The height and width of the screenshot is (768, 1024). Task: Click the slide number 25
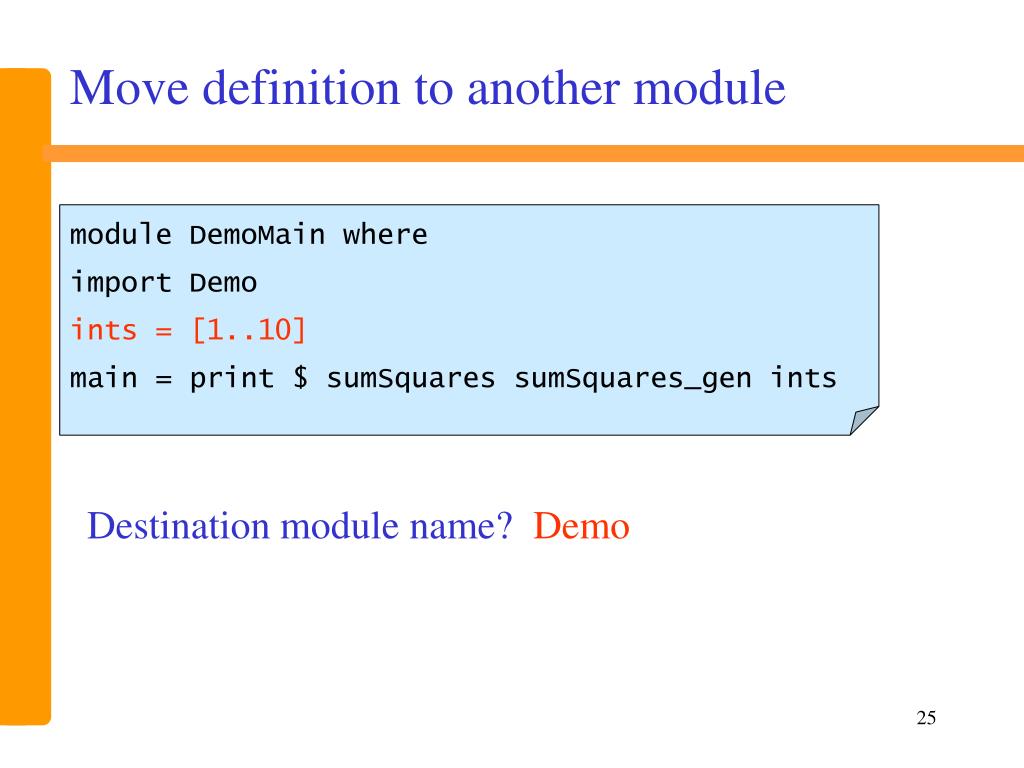(926, 718)
